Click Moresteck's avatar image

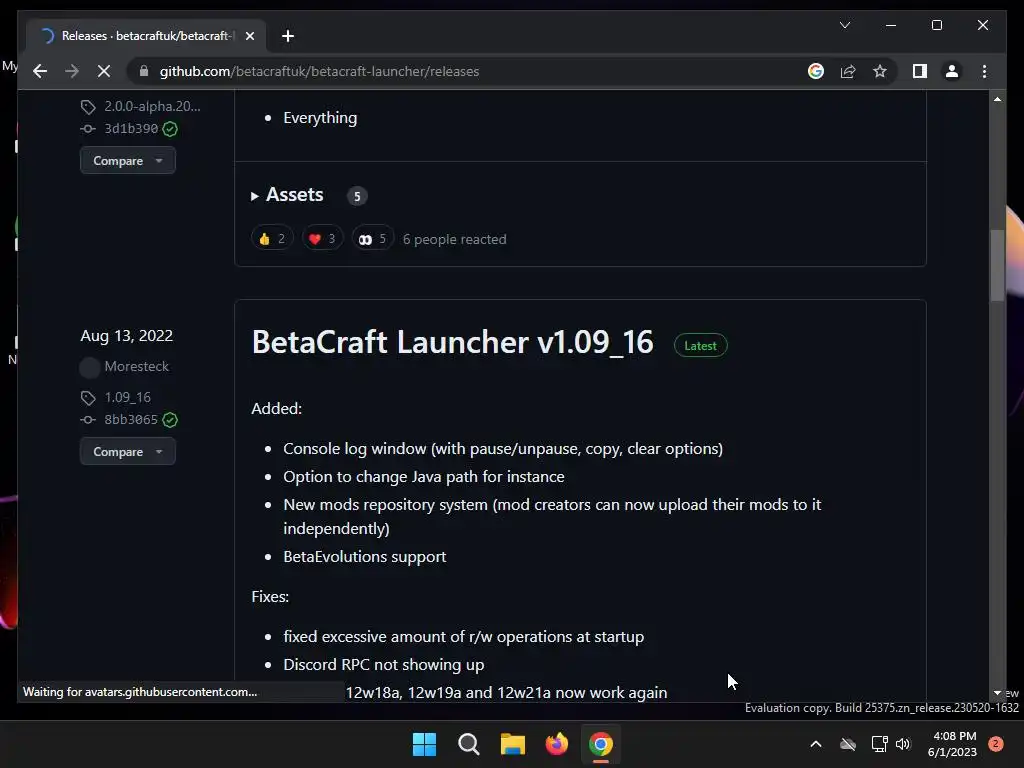(89, 368)
